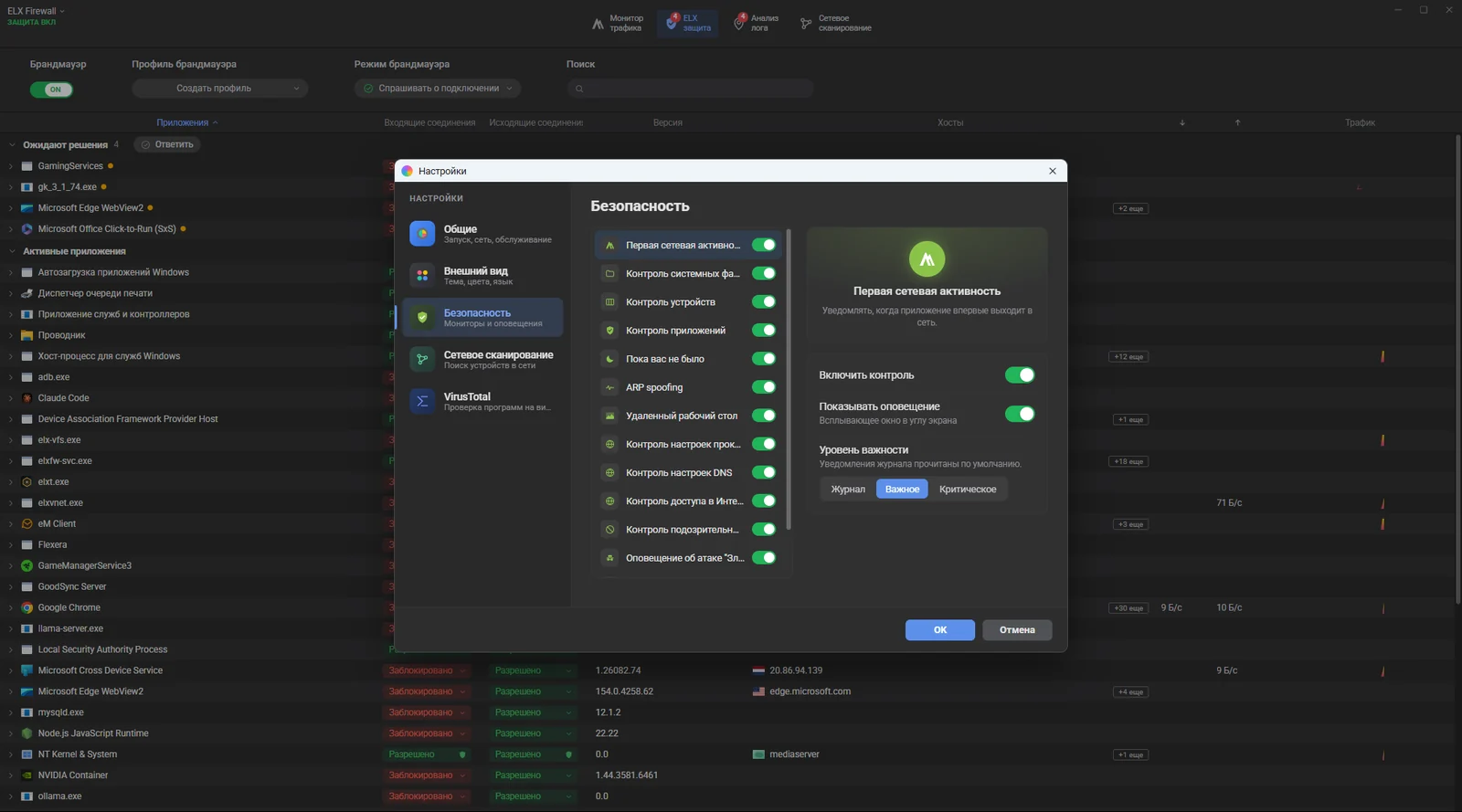Select the Критическое importance level
Screen dimensions: 1462x812
968,490
